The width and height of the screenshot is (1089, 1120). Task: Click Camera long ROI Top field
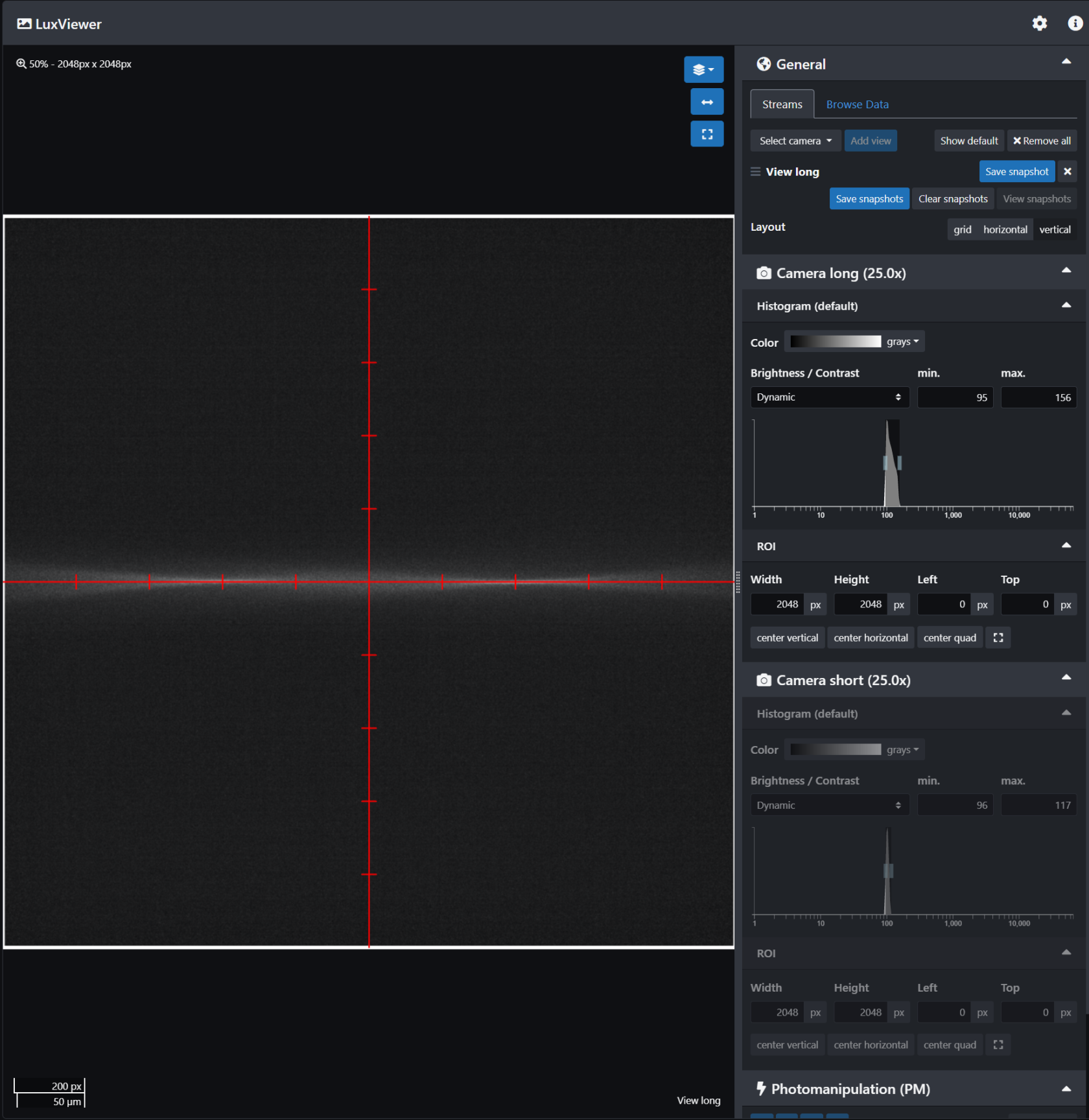[1028, 604]
